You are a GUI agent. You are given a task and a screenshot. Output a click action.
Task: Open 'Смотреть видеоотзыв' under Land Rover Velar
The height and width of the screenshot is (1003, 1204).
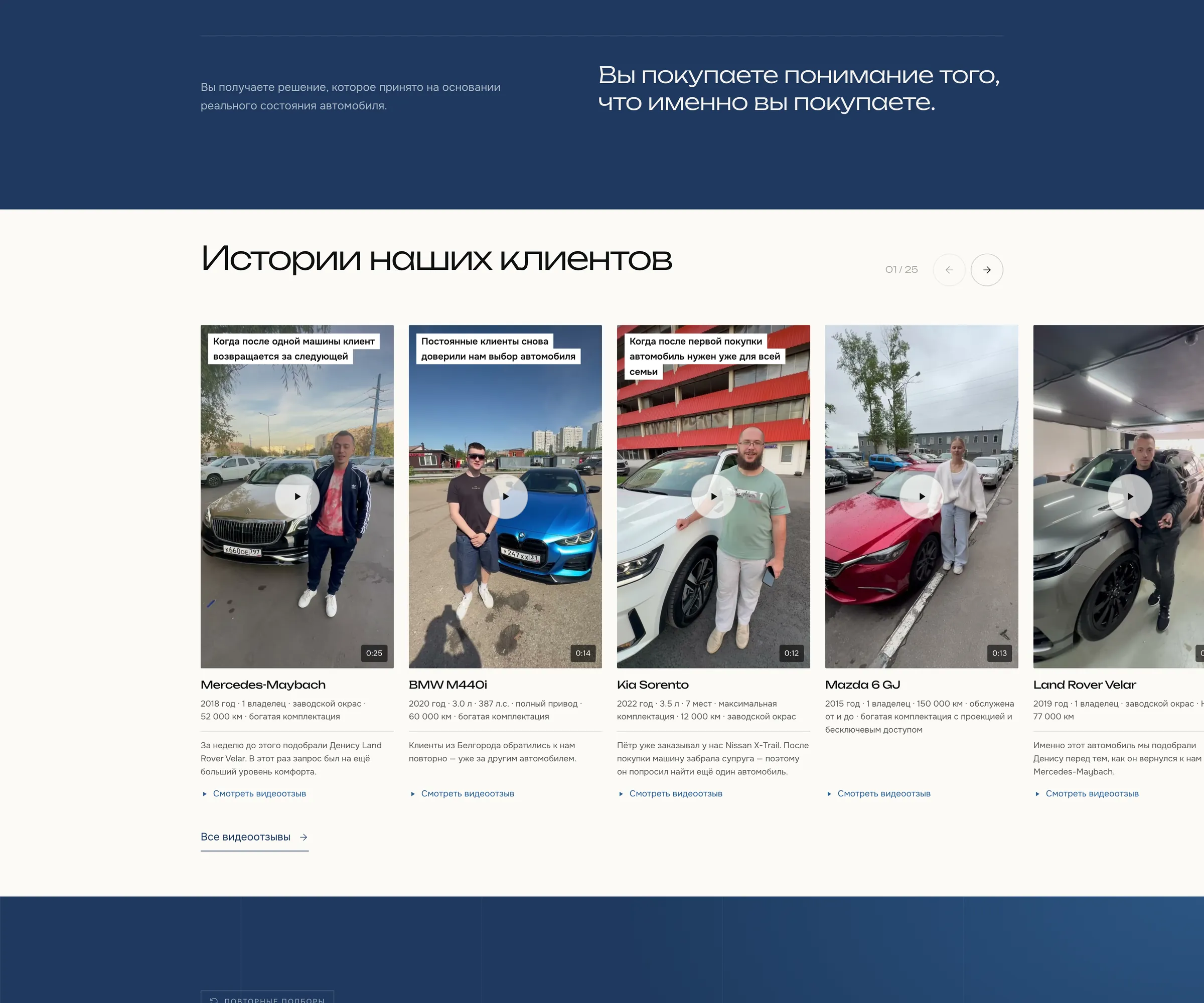tap(1087, 794)
